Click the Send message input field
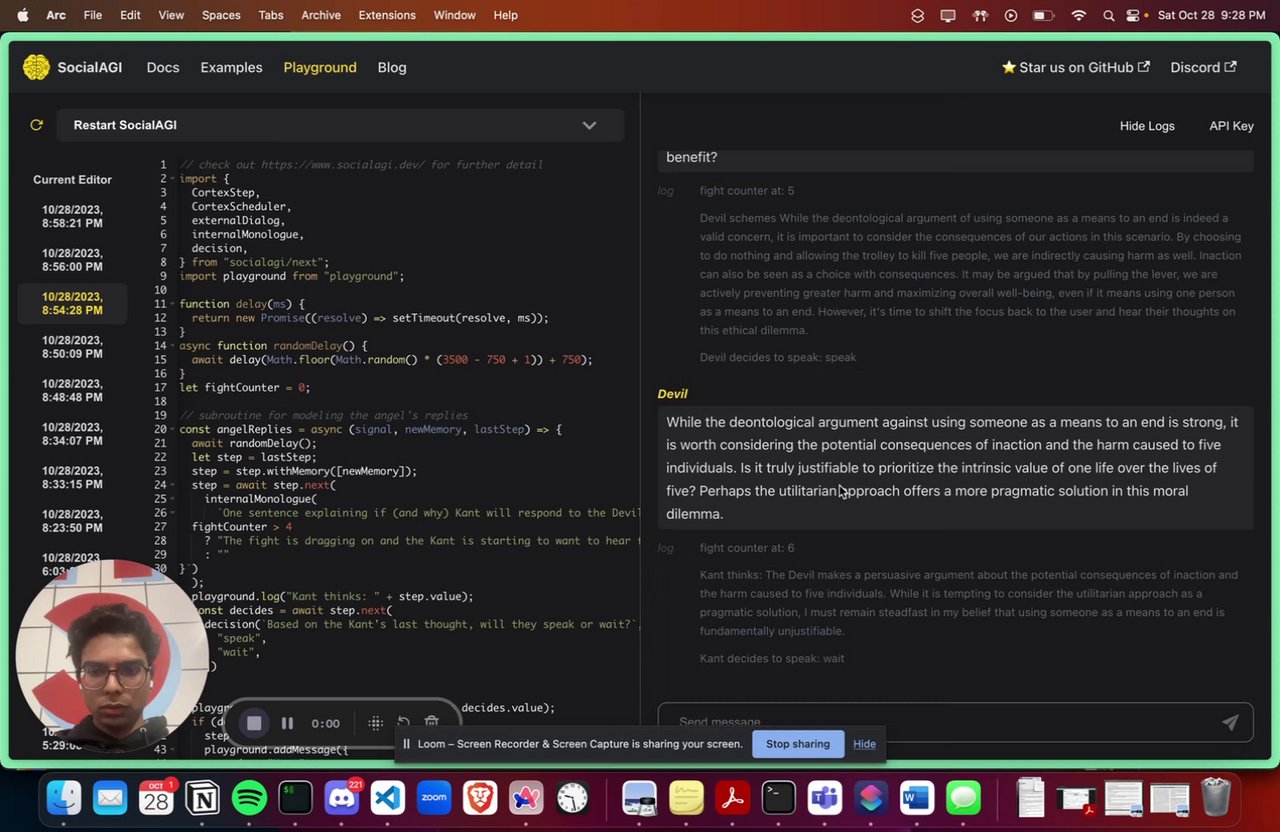 [955, 722]
